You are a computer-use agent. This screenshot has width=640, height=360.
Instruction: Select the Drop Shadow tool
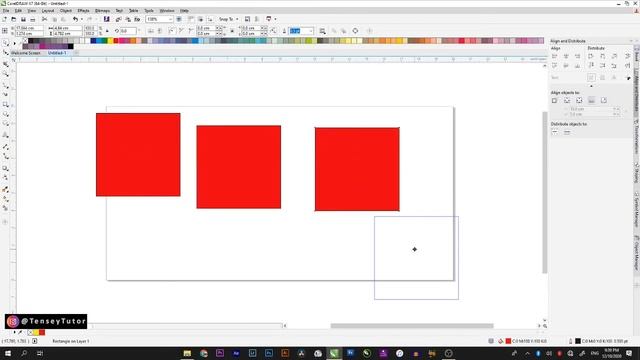(x=6, y=168)
